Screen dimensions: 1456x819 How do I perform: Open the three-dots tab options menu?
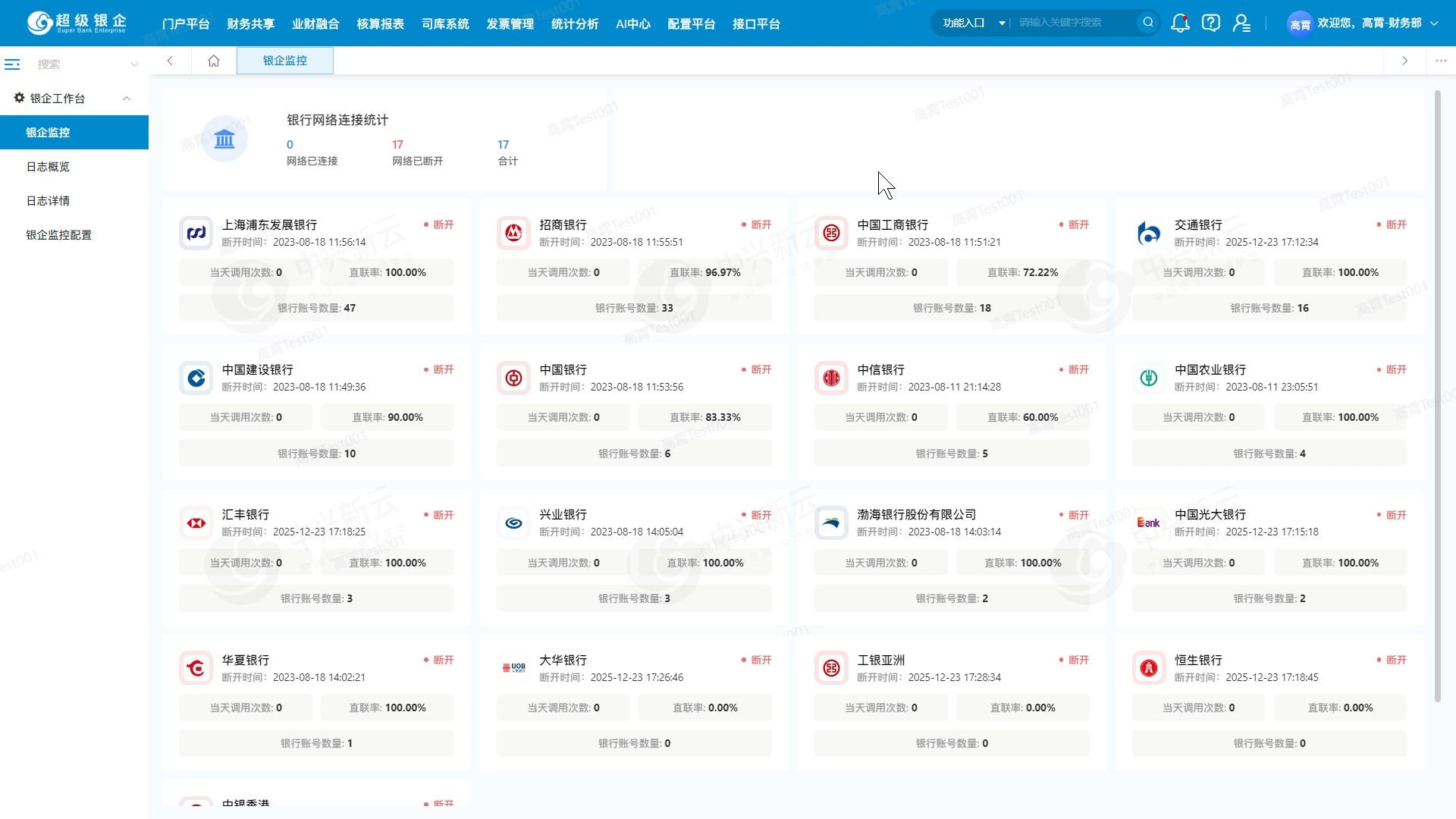(x=1441, y=61)
